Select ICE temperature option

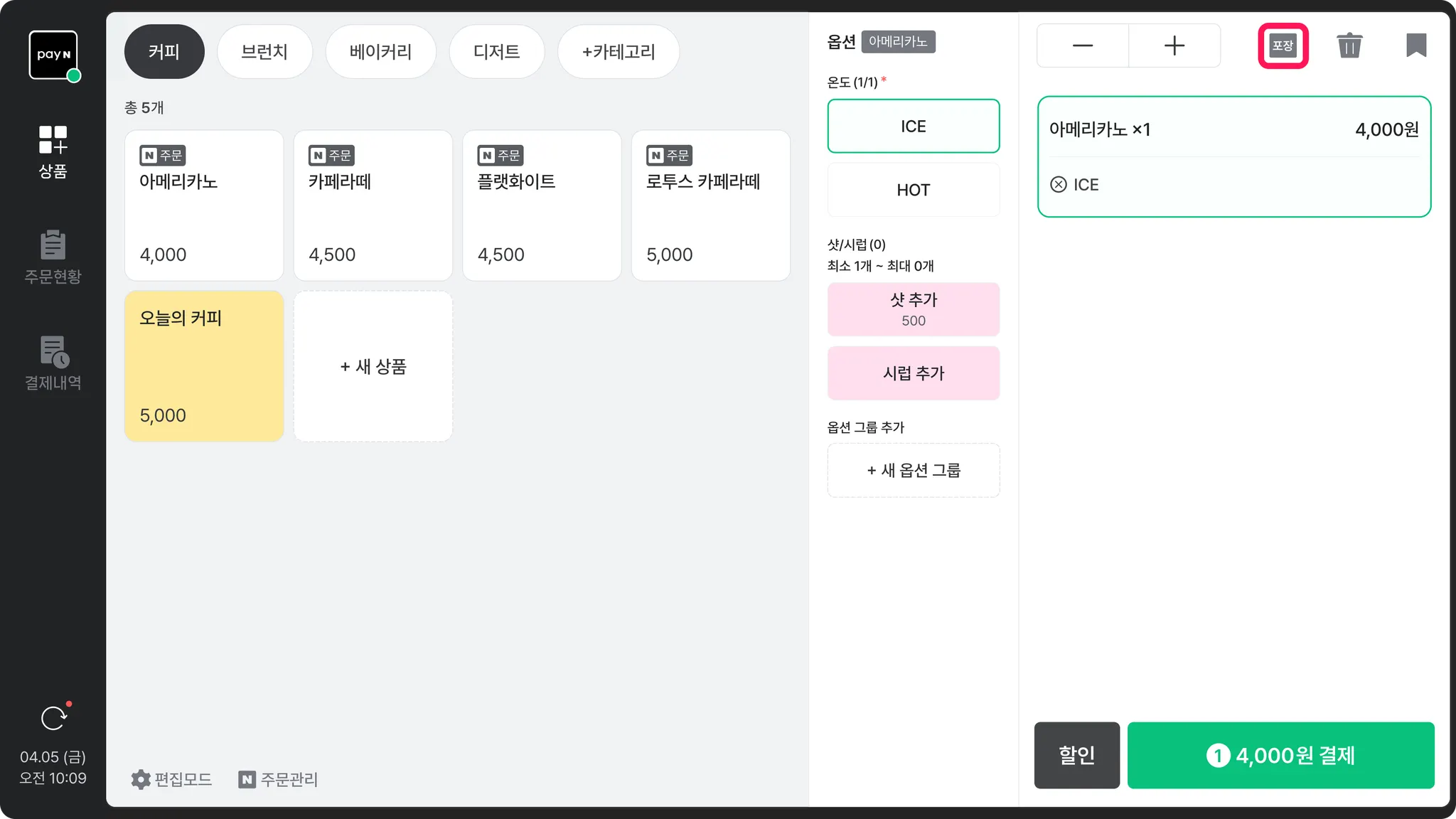(913, 127)
